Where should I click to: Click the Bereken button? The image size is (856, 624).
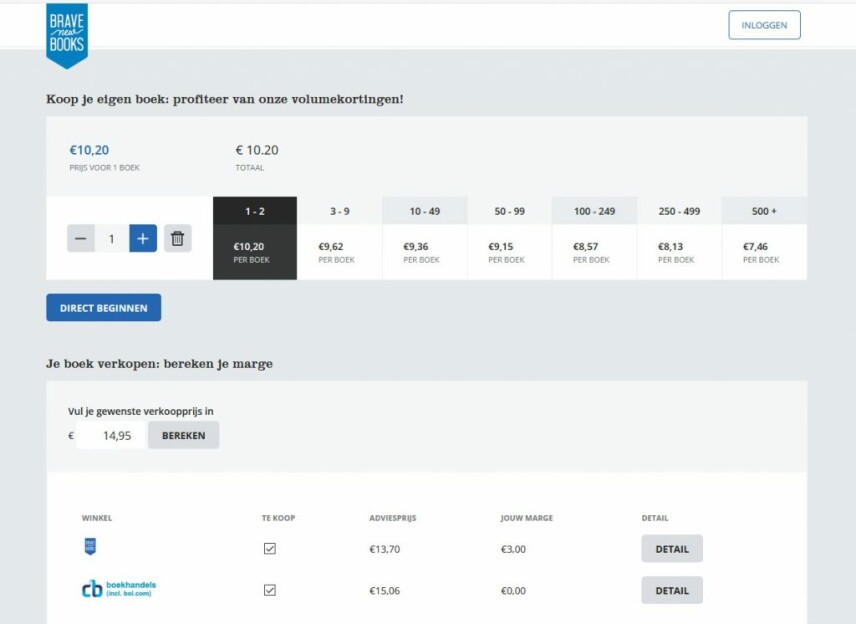click(x=183, y=435)
